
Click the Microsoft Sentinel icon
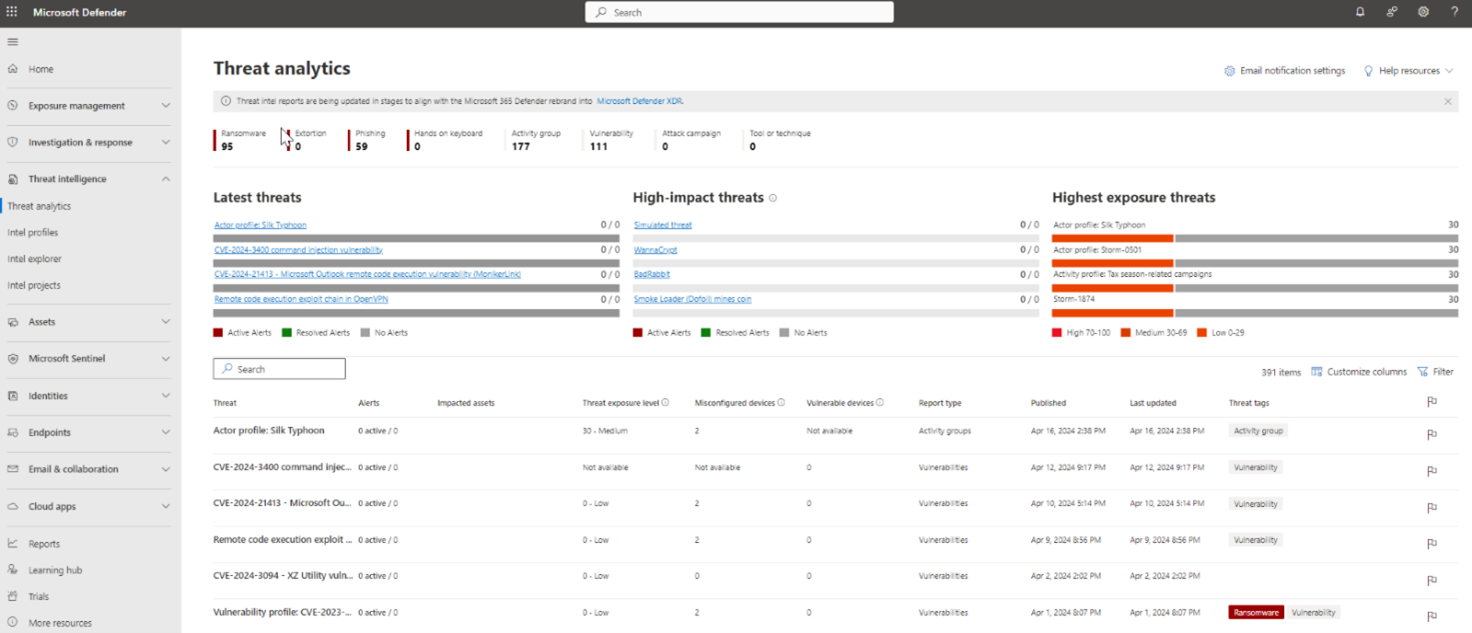[13, 358]
